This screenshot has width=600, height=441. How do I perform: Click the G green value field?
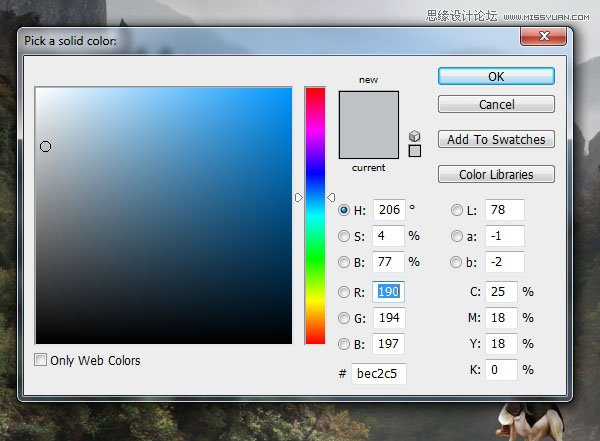[389, 318]
